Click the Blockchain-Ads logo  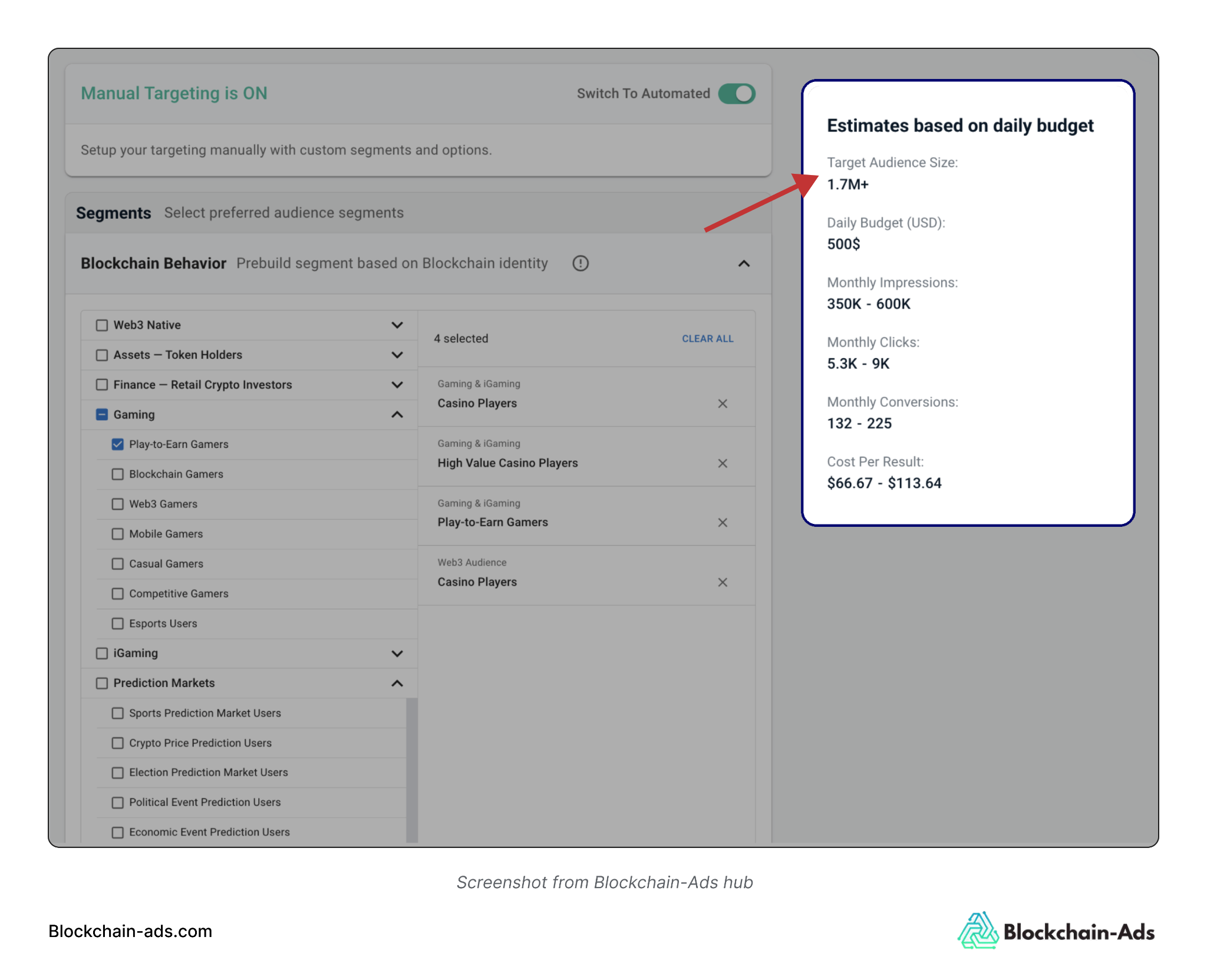pos(1056,931)
